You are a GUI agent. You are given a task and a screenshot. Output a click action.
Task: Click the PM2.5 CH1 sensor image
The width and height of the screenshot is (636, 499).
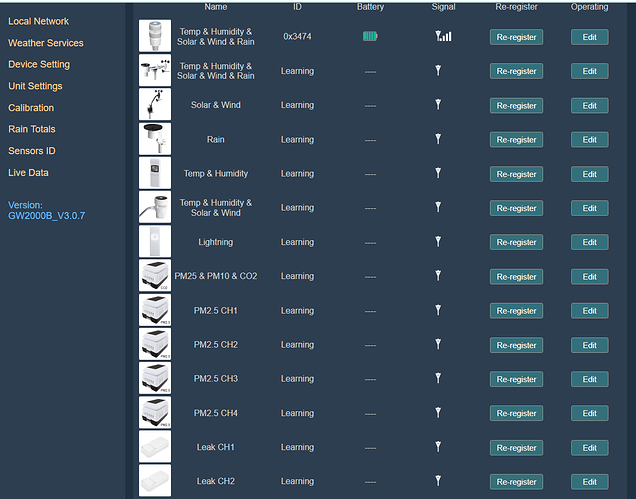point(155,310)
